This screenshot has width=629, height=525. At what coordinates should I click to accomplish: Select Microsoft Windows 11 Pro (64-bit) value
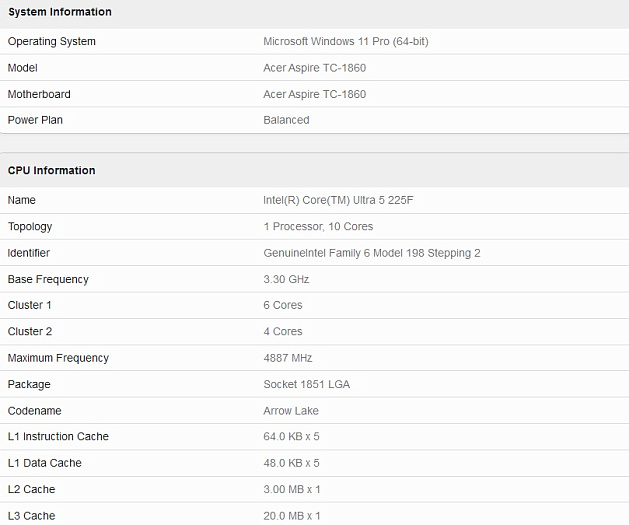(346, 41)
